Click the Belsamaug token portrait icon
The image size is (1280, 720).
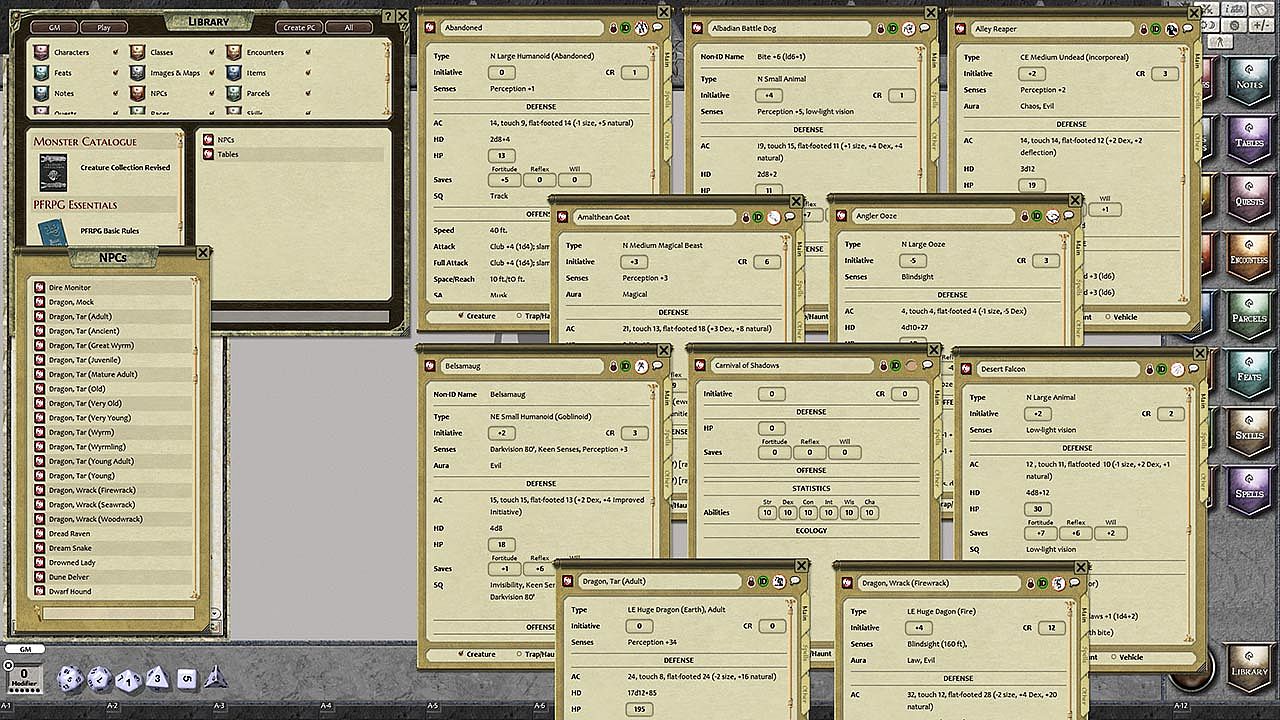[x=640, y=366]
